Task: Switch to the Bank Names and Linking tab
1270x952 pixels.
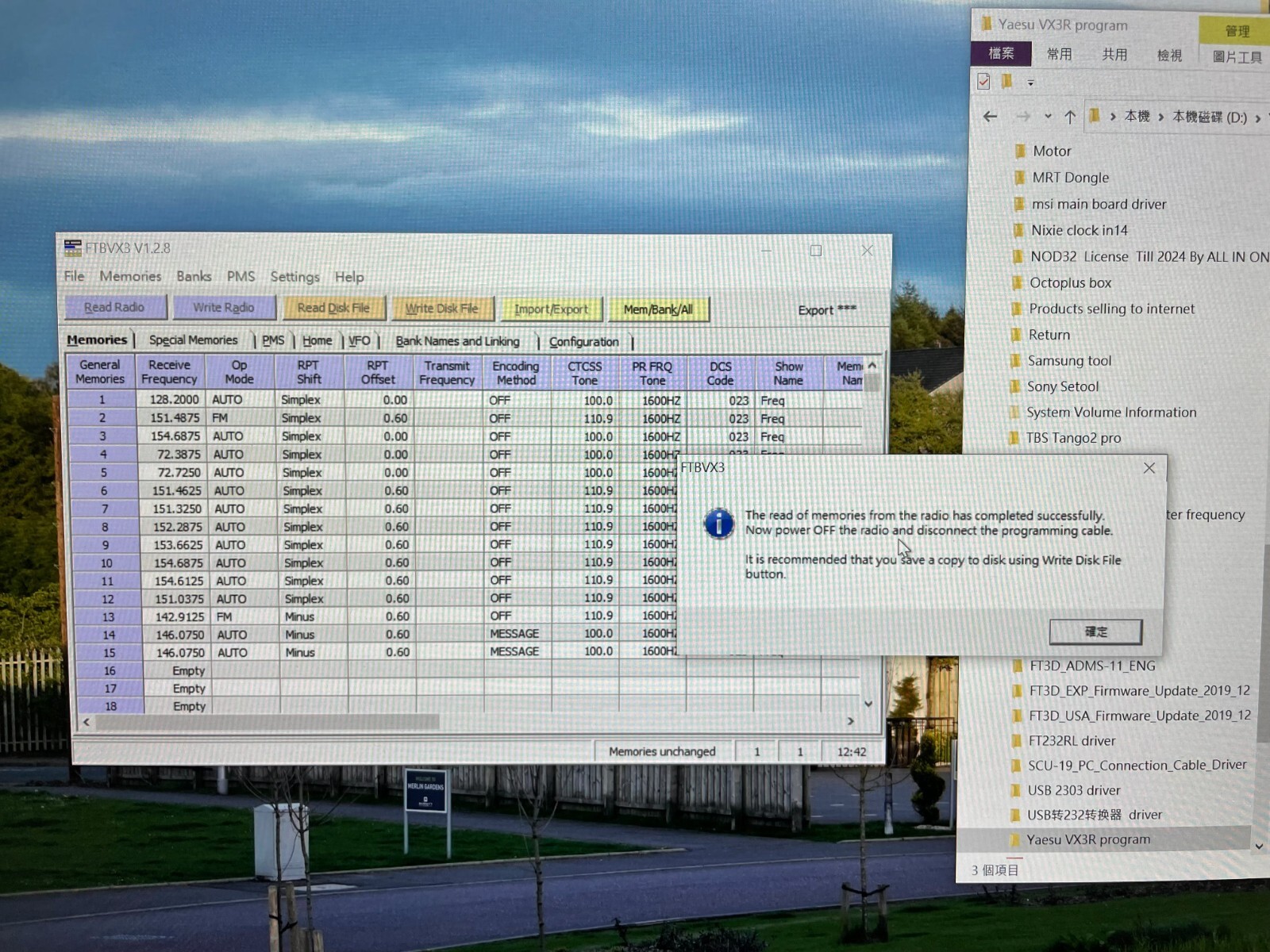Action: coord(457,341)
